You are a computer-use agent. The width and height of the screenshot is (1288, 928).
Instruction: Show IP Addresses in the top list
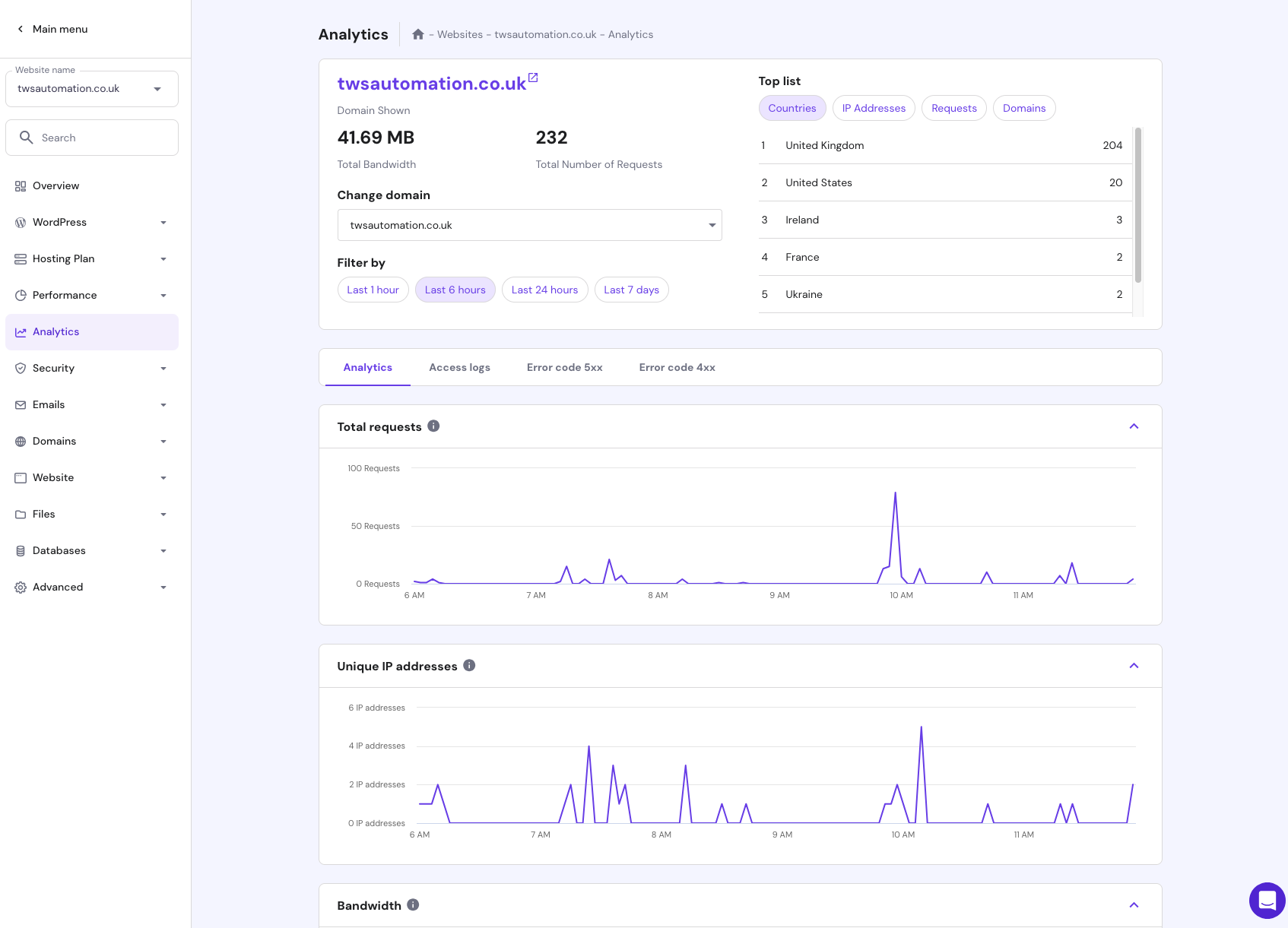click(x=874, y=108)
